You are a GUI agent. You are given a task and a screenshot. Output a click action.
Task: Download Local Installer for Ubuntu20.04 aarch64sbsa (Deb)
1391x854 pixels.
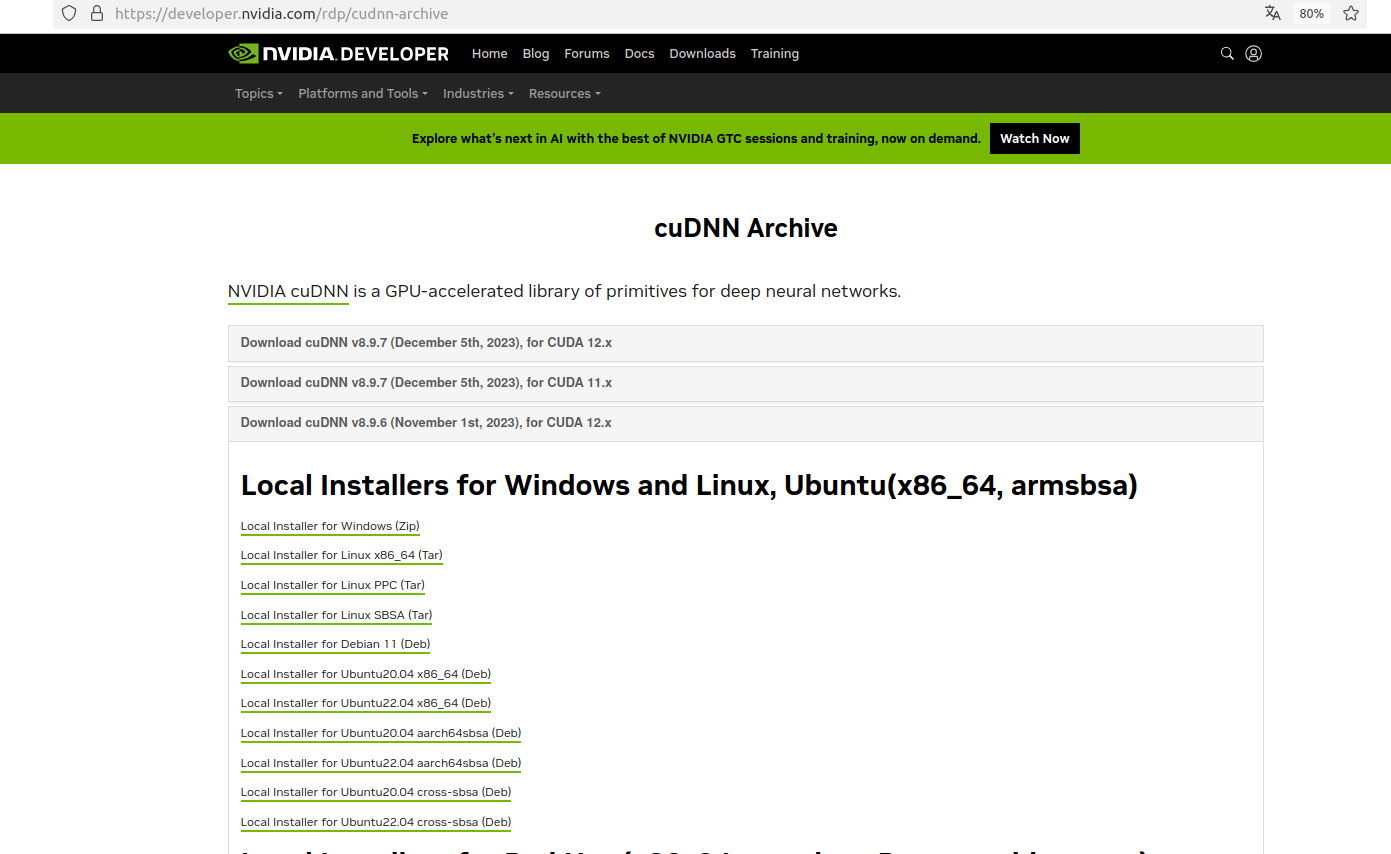click(381, 733)
